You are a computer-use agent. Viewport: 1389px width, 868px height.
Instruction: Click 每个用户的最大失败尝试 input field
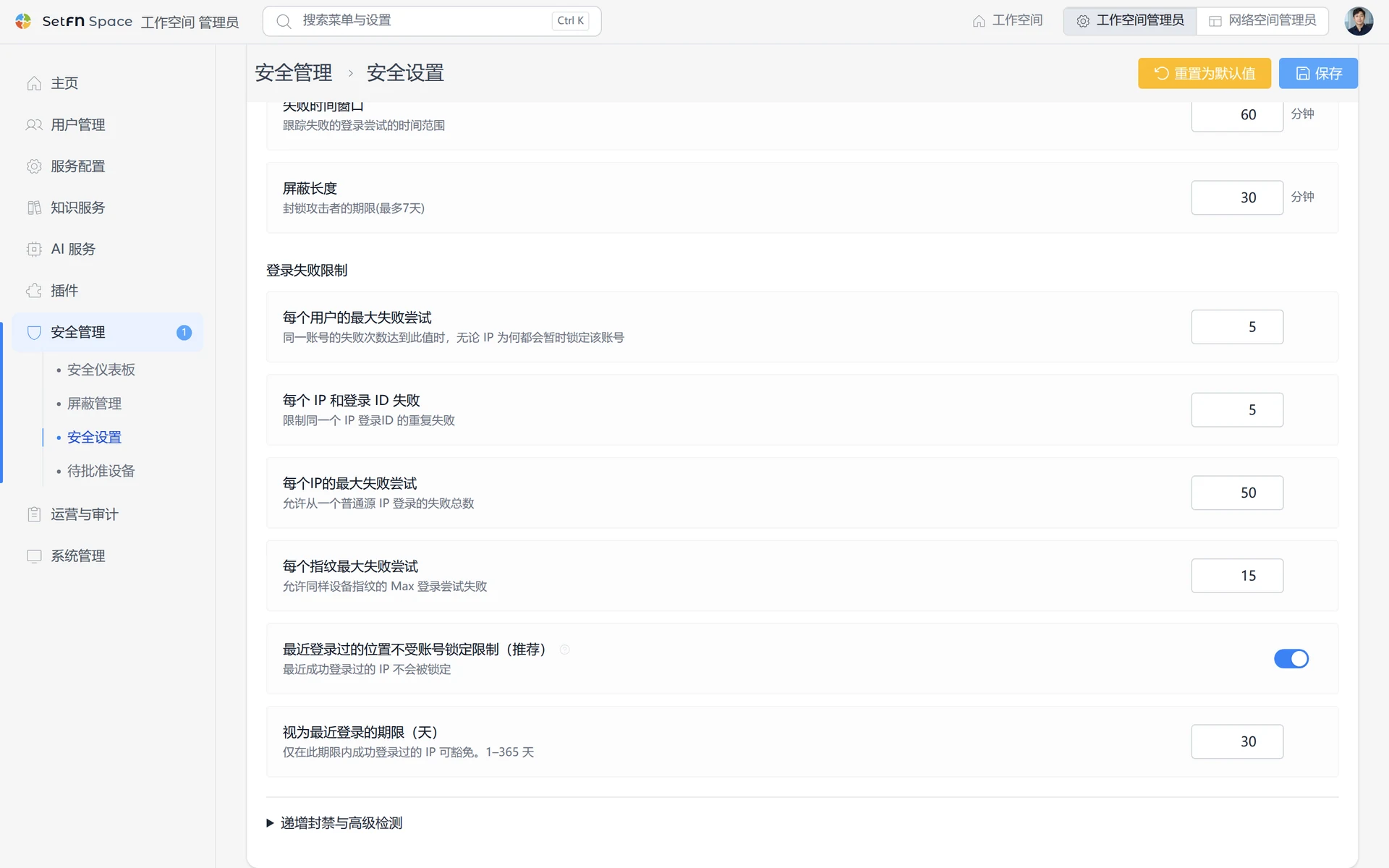1237,327
